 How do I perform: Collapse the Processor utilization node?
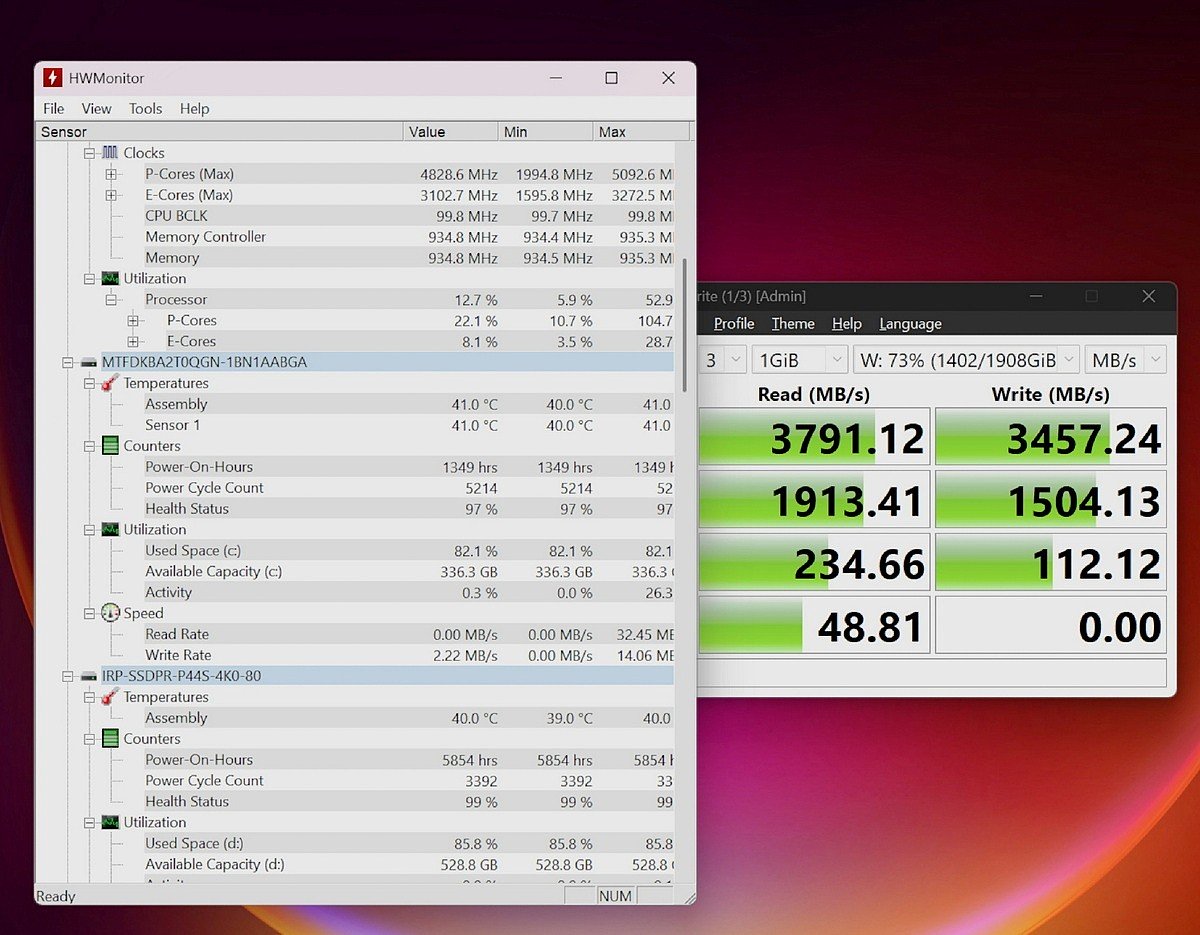click(x=110, y=300)
